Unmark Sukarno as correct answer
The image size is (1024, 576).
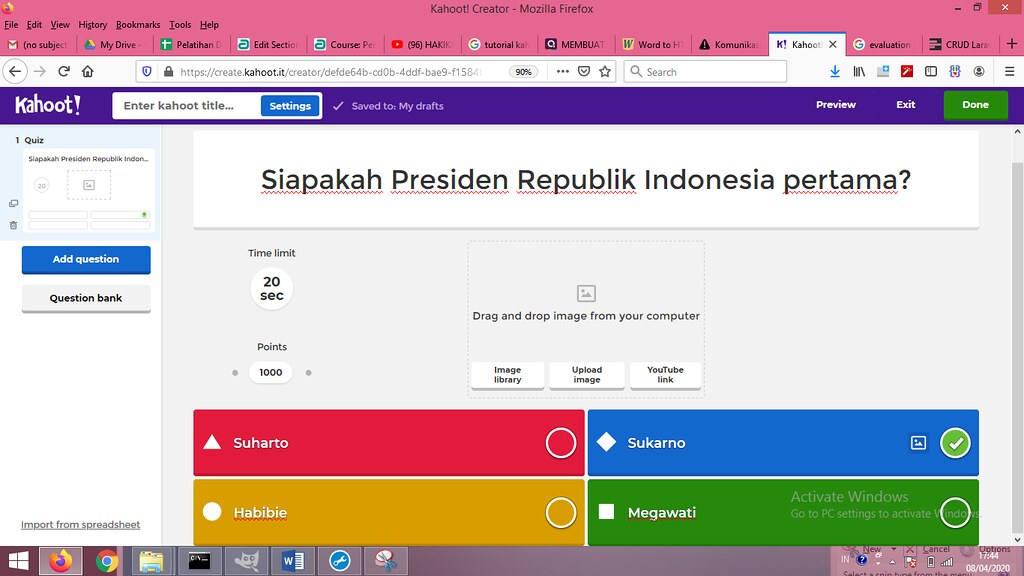tap(955, 443)
